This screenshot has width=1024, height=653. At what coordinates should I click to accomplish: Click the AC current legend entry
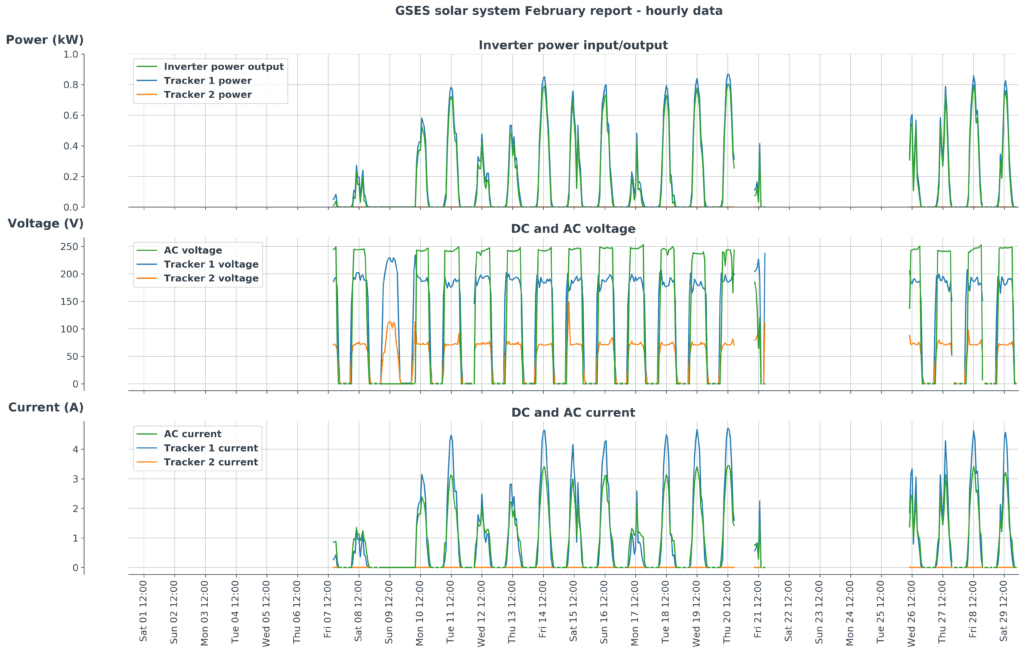[192, 434]
